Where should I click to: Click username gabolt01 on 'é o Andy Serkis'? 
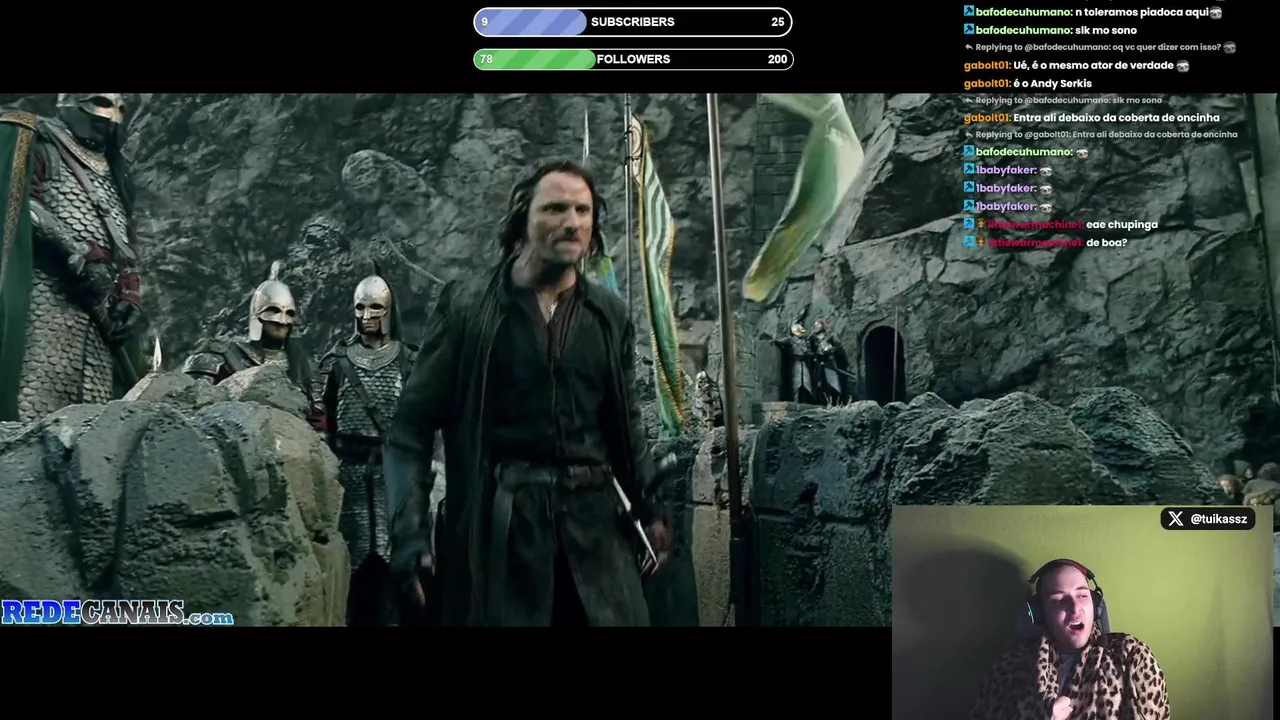point(987,84)
